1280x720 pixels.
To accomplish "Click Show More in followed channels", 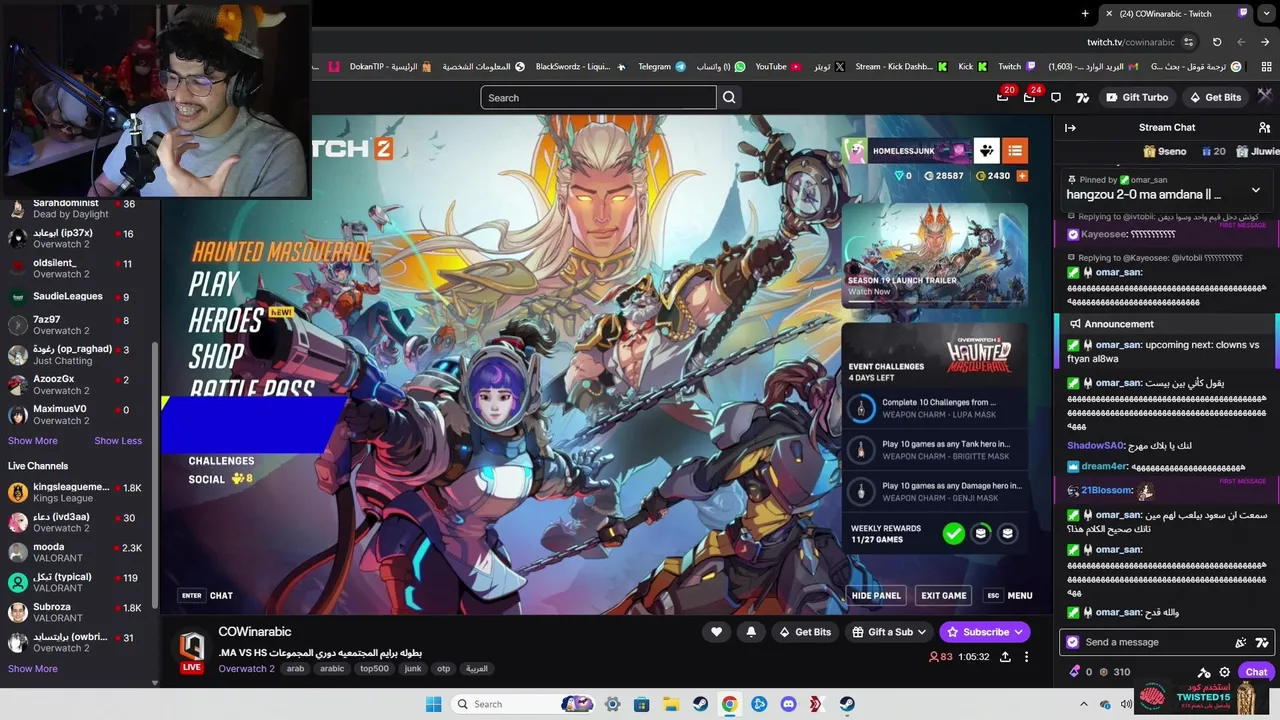I will pyautogui.click(x=33, y=441).
